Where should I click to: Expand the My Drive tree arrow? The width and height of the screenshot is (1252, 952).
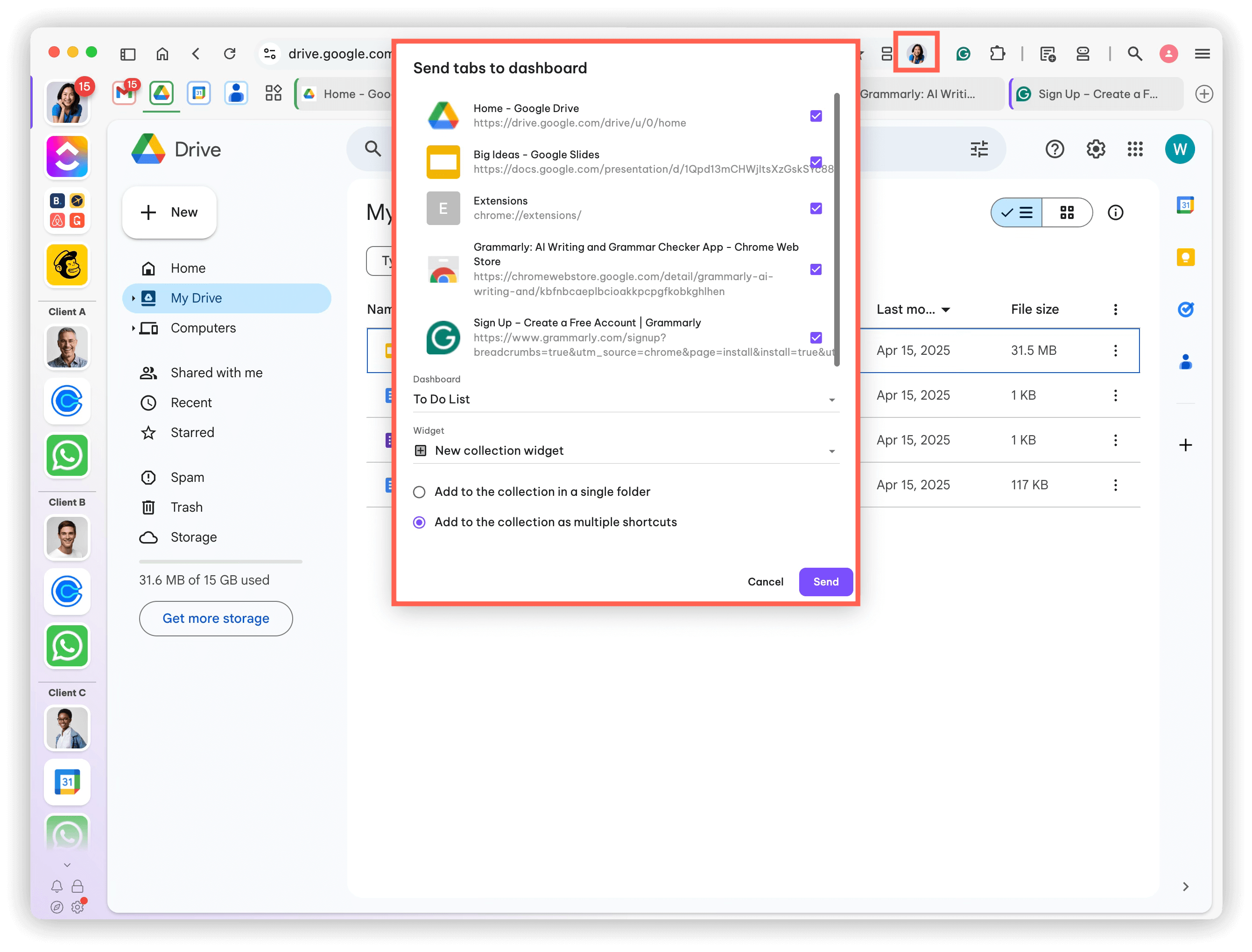coord(133,298)
